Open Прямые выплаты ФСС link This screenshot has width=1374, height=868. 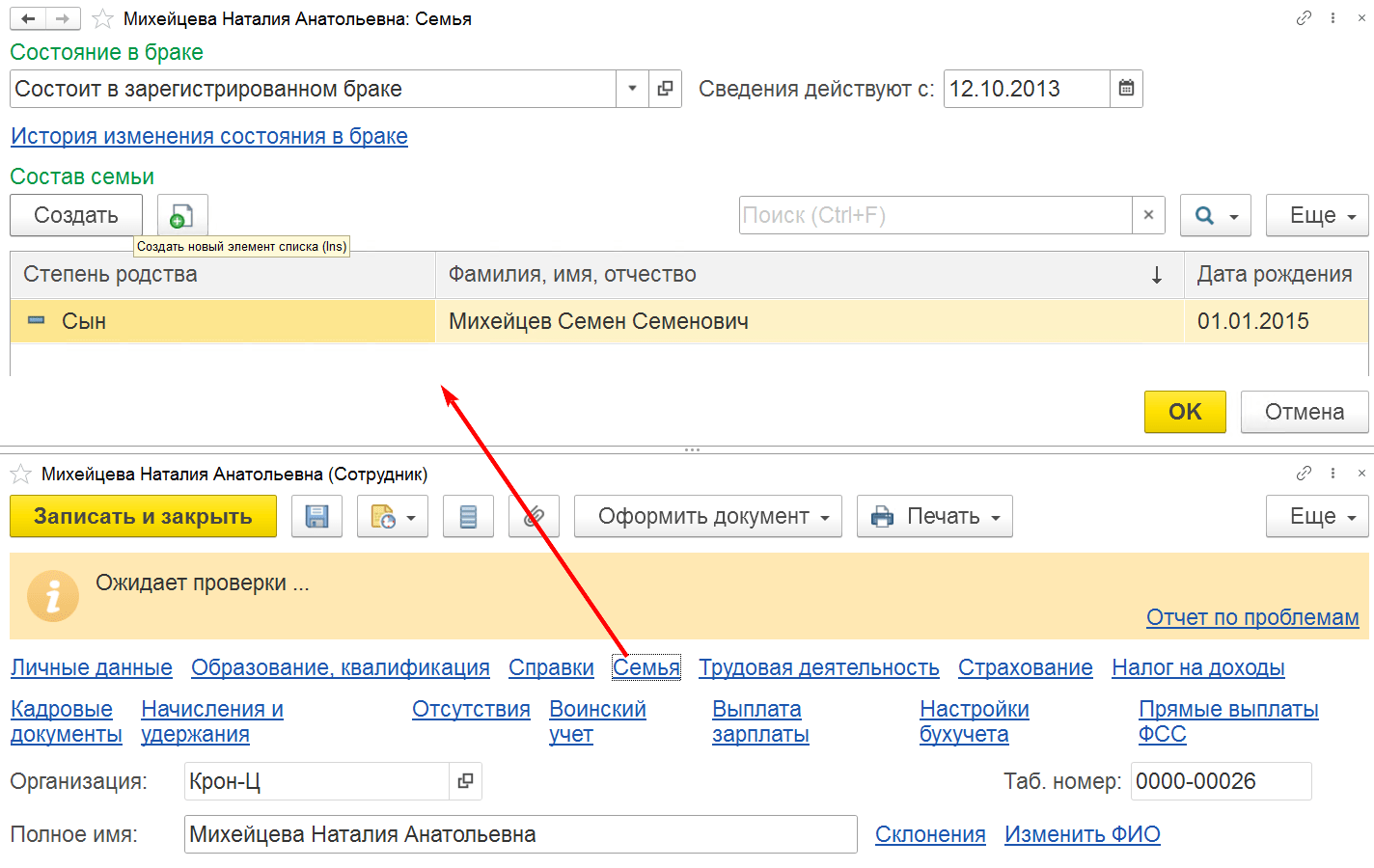tap(1228, 721)
